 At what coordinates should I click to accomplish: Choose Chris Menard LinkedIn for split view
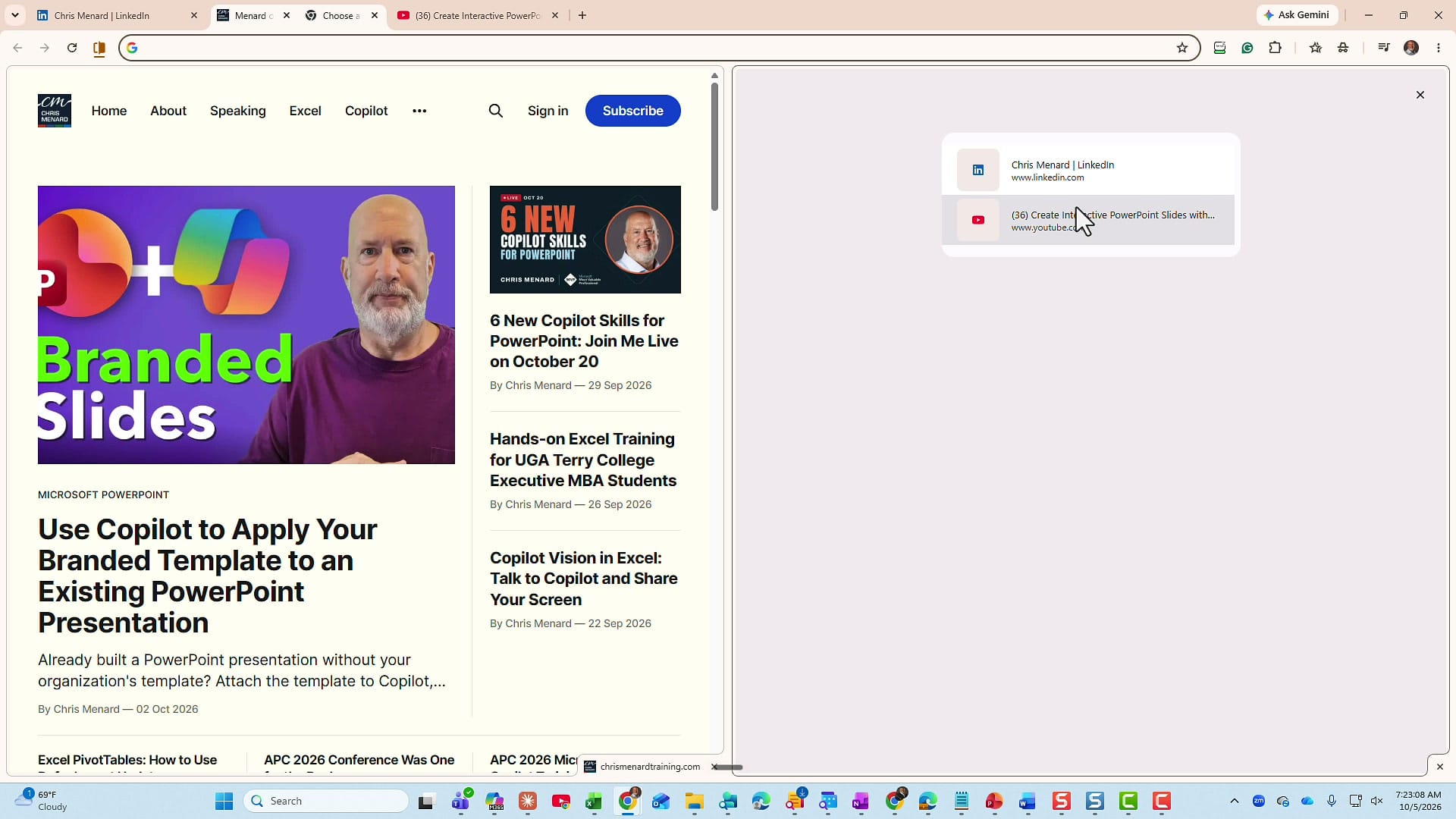pos(1088,170)
